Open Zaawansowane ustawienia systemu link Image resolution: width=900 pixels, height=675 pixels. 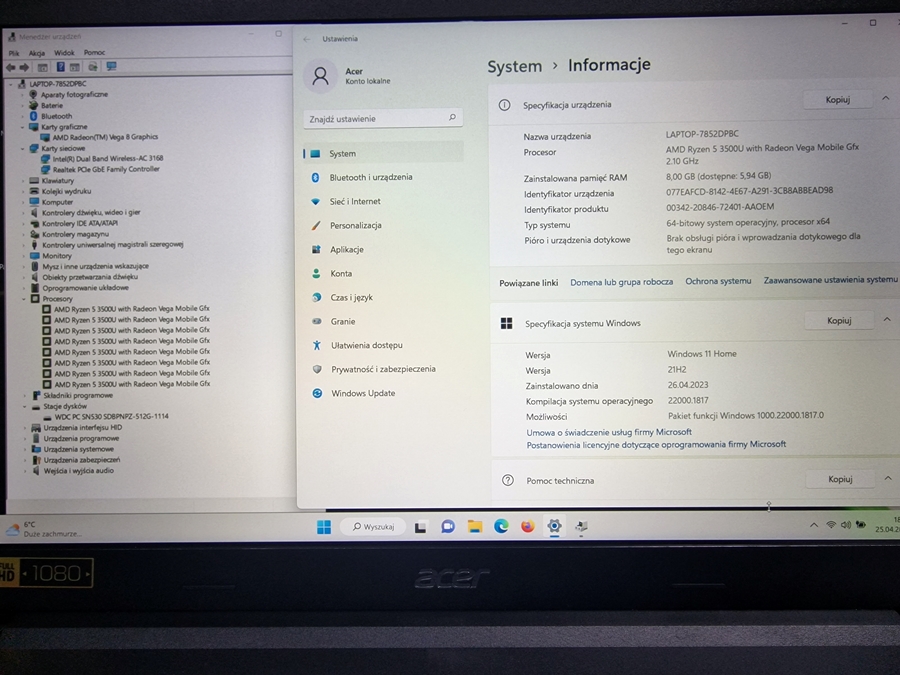(830, 280)
